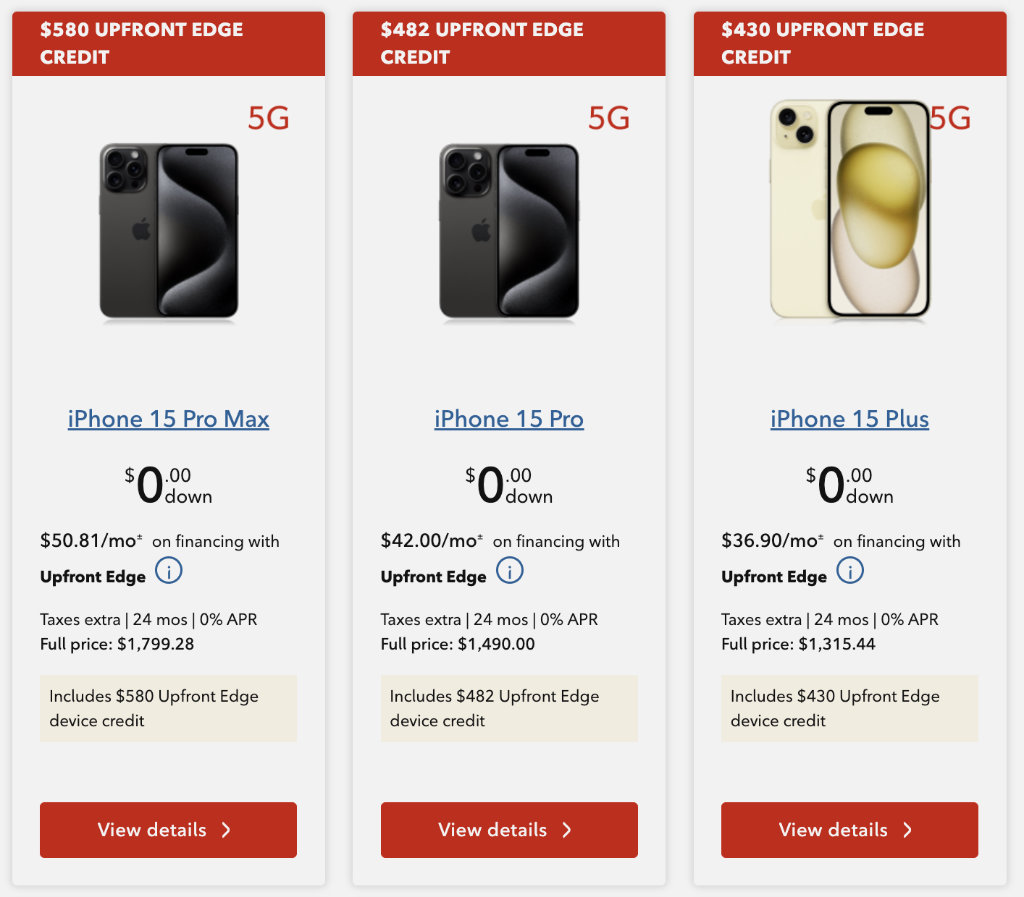Open the iPhone 15 Plus product link
The width and height of the screenshot is (1024, 897).
coord(849,419)
